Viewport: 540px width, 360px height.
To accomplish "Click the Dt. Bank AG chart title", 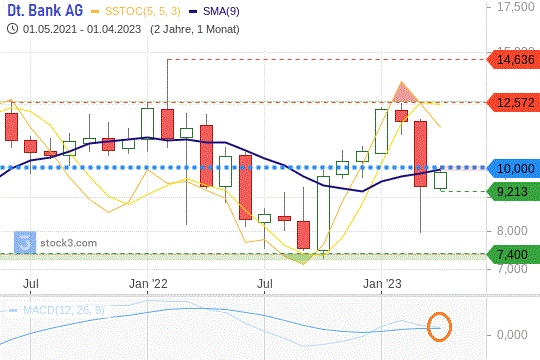I will 45,10.
